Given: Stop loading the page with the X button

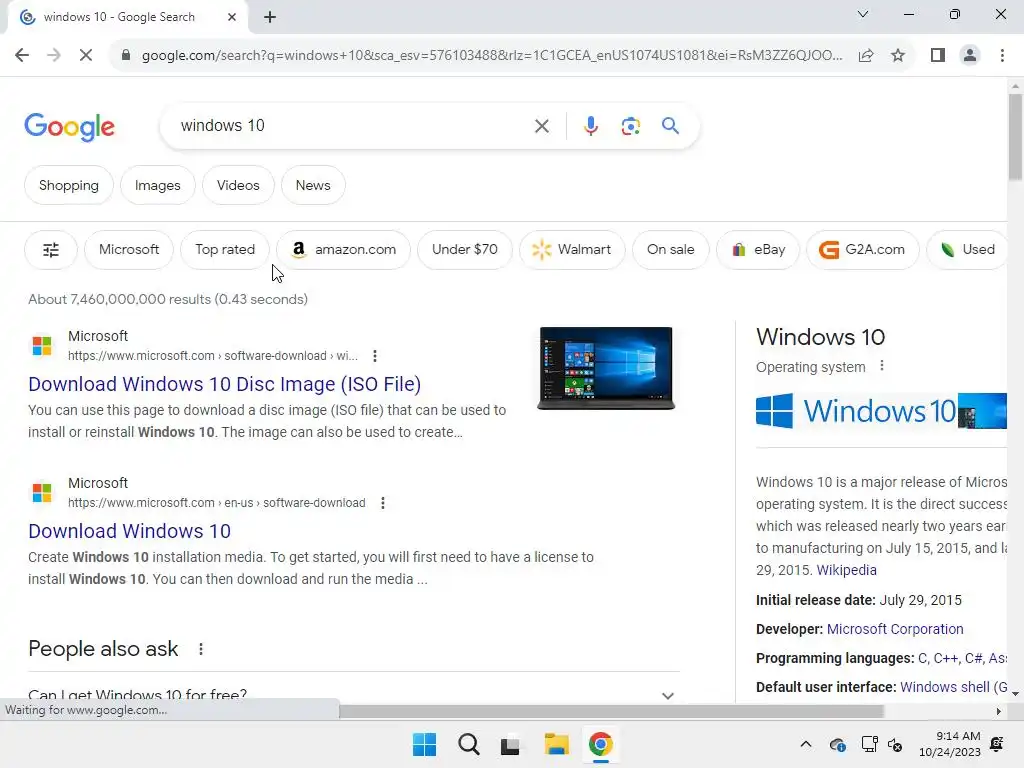Looking at the screenshot, I should click(86, 56).
